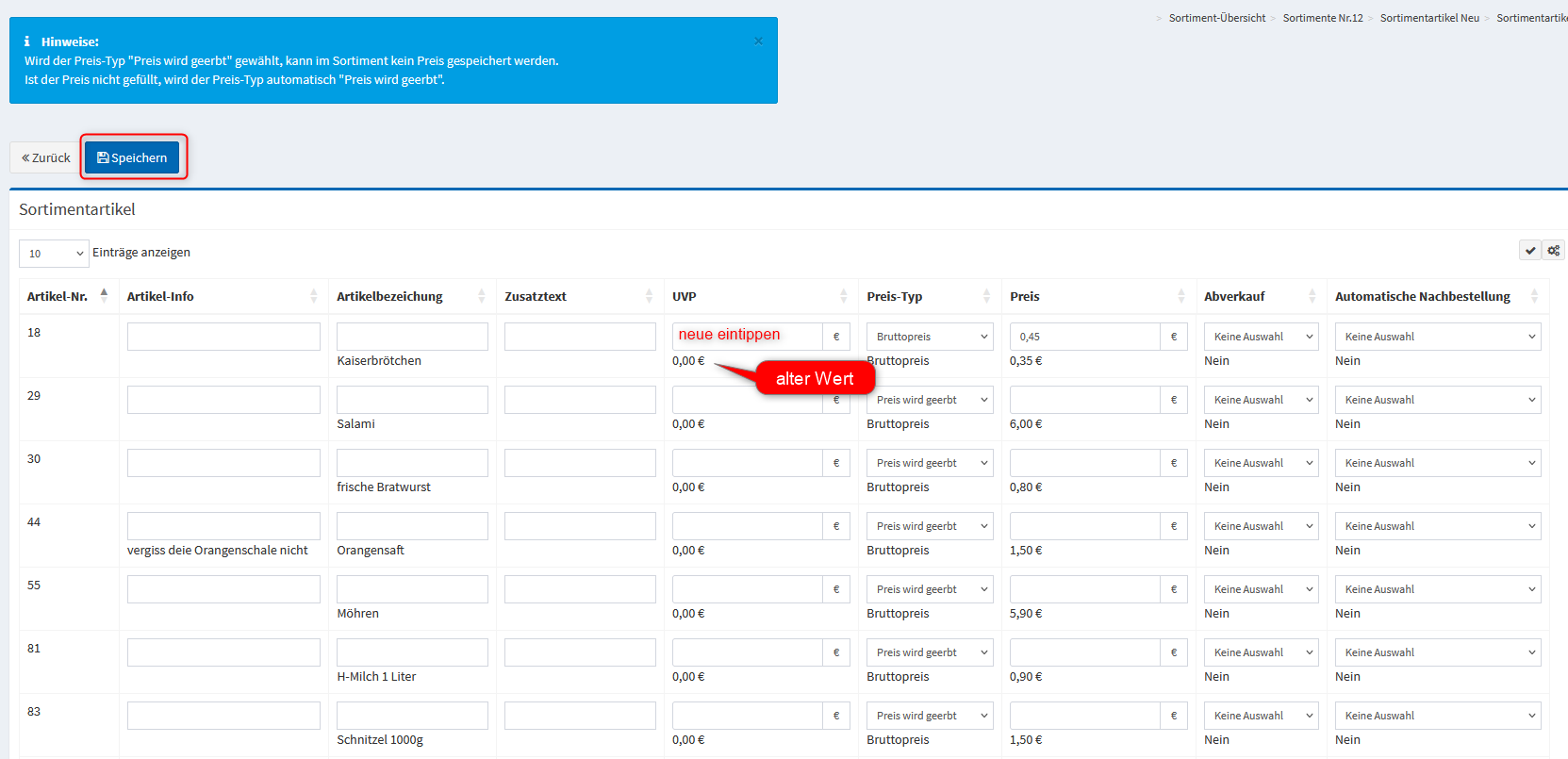Viewport: 1568px width, 759px height.
Task: Open the entries-per-page dropdown showing 10
Action: click(x=54, y=254)
